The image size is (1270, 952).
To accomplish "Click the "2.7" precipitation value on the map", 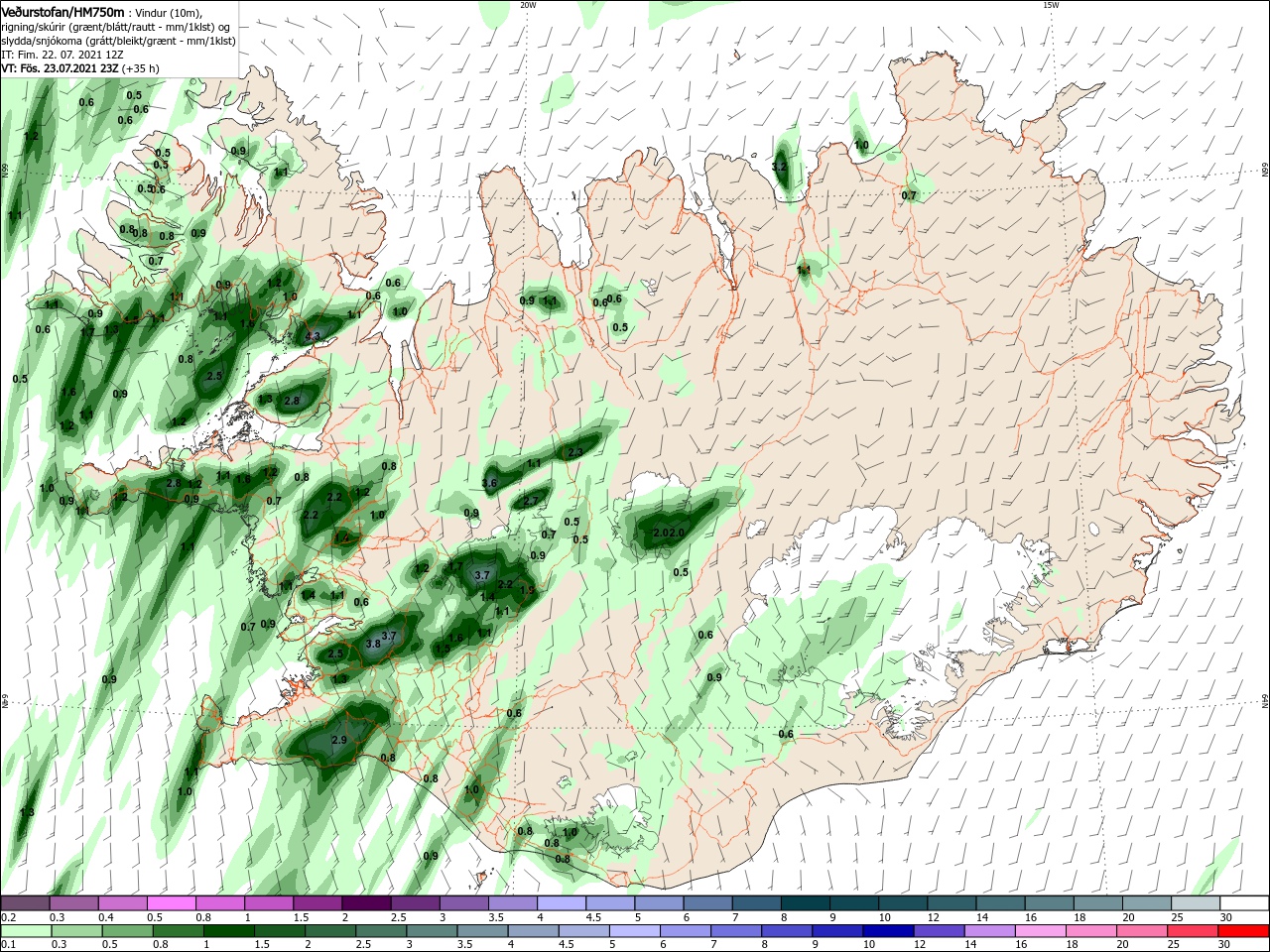I will 531,502.
